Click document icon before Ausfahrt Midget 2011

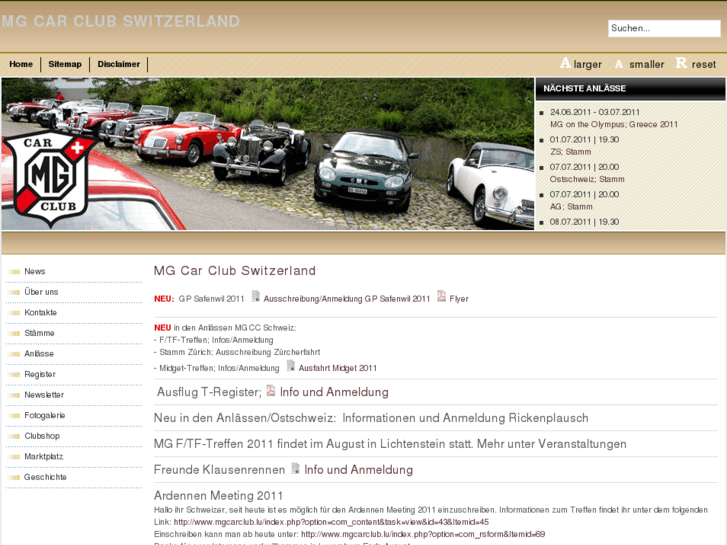(x=291, y=365)
